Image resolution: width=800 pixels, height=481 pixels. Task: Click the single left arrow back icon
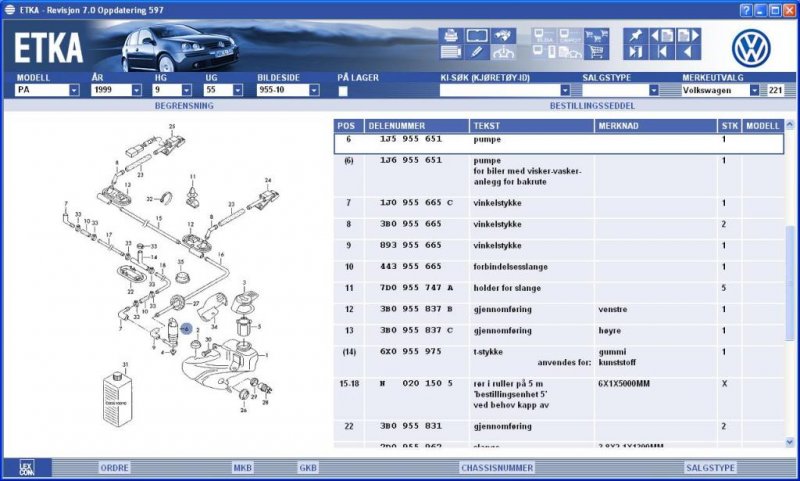tap(688, 52)
